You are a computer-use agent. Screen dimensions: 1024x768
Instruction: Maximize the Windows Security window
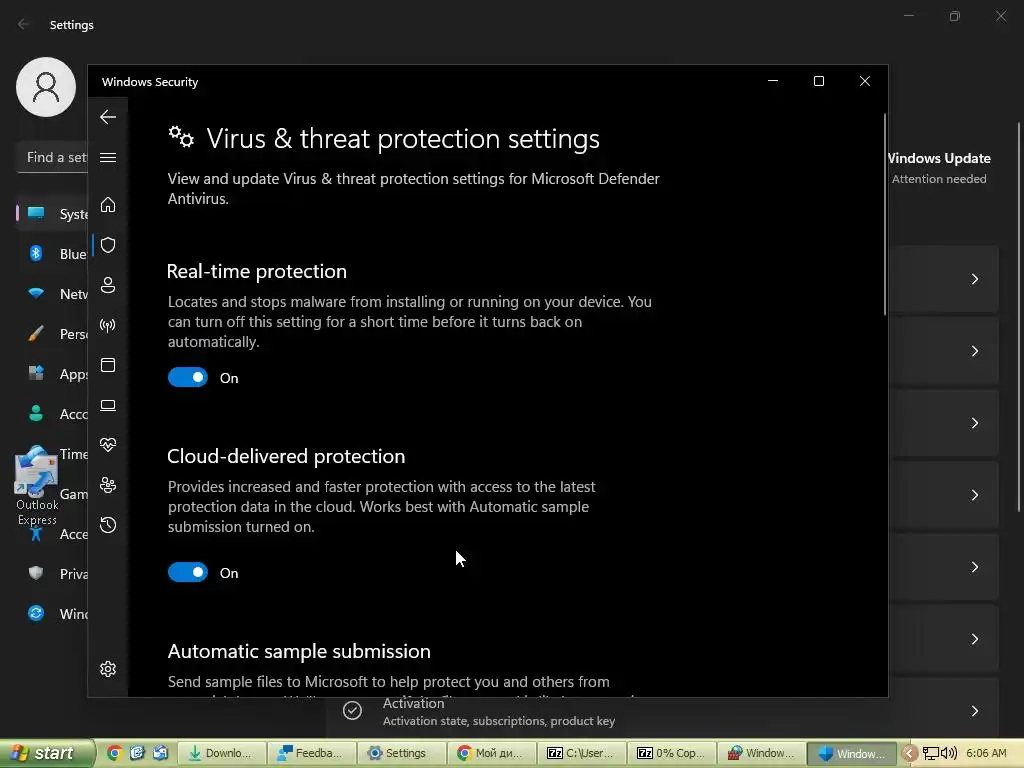[819, 81]
